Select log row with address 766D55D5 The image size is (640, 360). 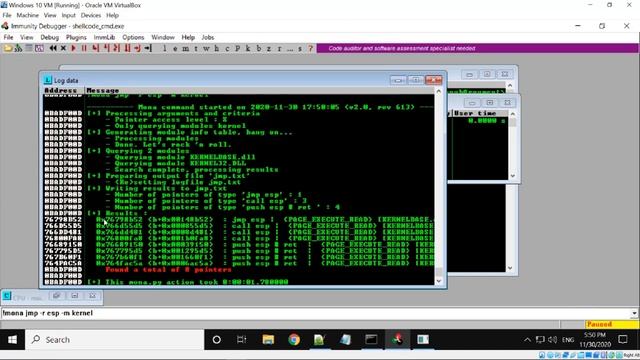pos(239,226)
